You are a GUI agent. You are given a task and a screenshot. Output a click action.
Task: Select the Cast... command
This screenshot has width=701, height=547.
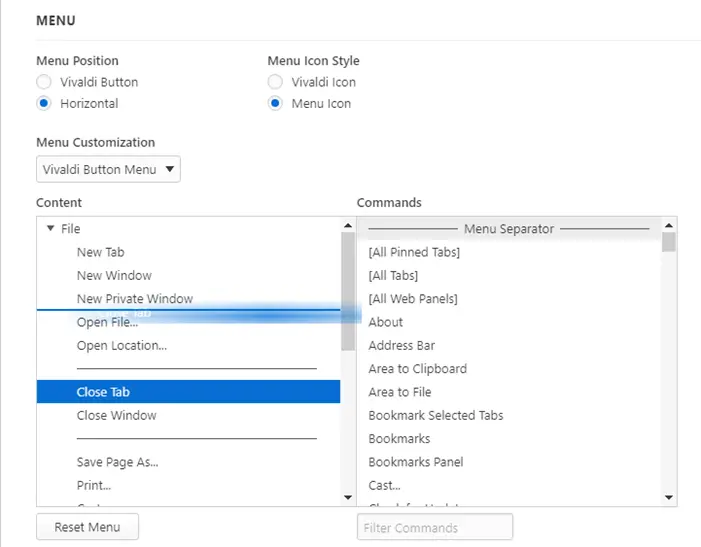coord(509,485)
